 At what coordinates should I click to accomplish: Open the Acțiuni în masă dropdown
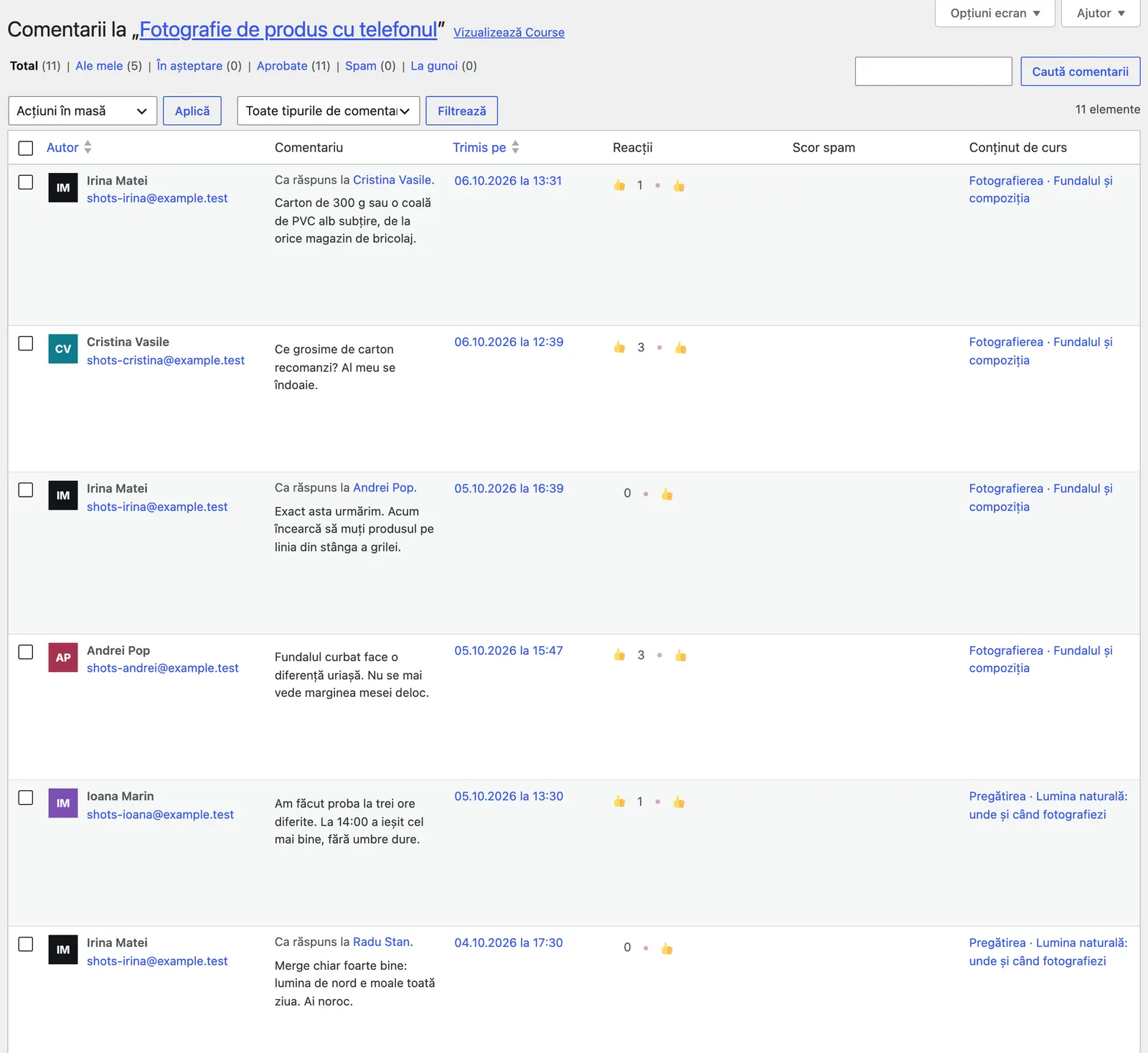83,111
